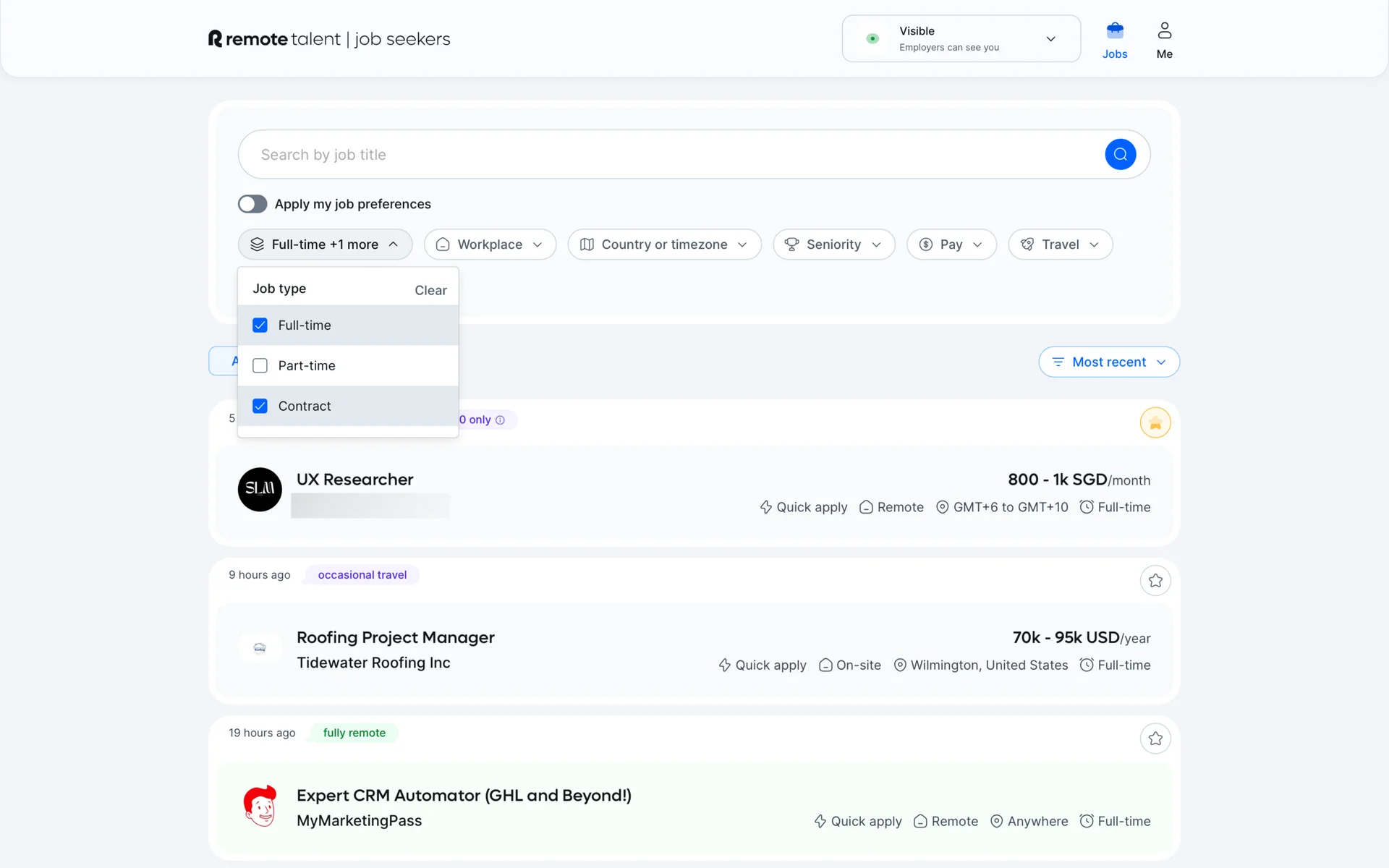Toggle Apply my job preferences switch

coord(252,204)
